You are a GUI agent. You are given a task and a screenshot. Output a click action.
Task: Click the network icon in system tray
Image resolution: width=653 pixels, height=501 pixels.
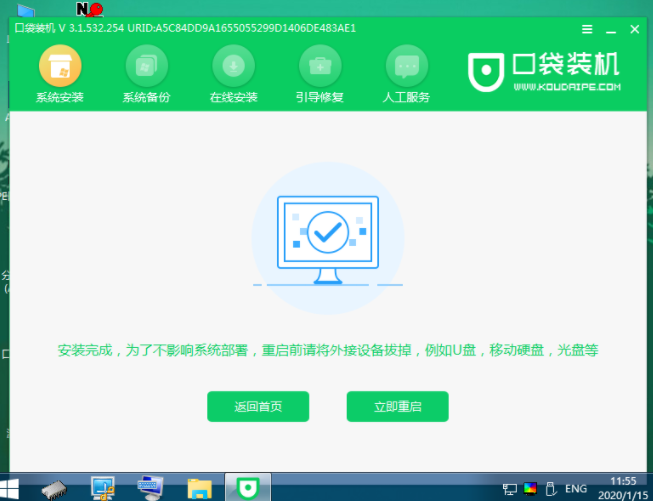click(510, 489)
